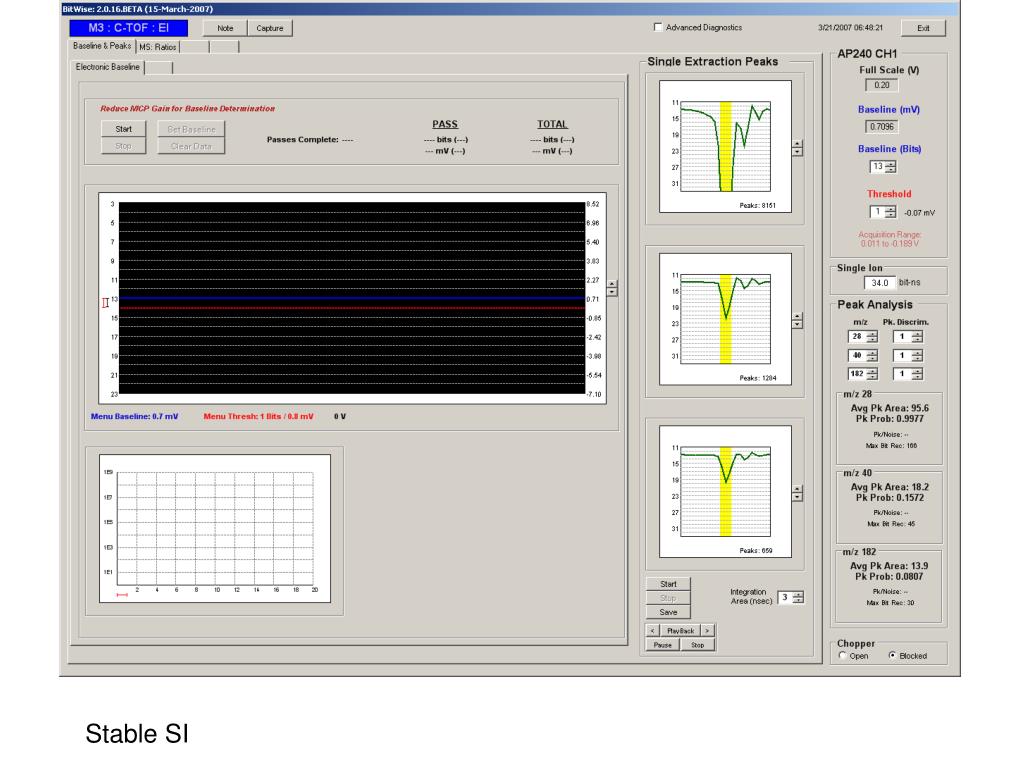Image resolution: width=1024 pixels, height=768 pixels.
Task: Click the Baseline (mV) value field
Action: pyautogui.click(x=882, y=127)
